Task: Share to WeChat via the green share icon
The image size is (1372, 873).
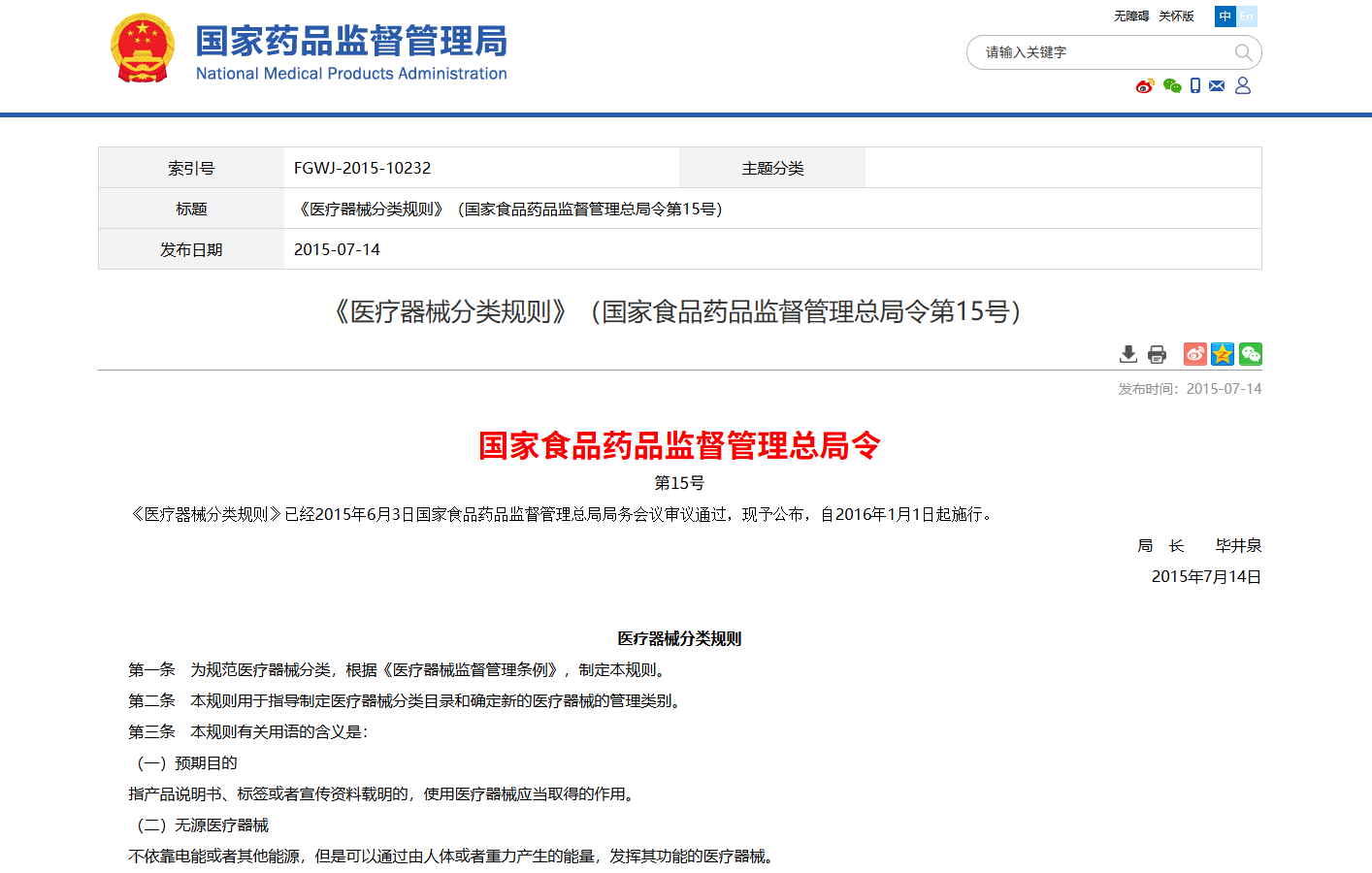Action: (x=1251, y=354)
